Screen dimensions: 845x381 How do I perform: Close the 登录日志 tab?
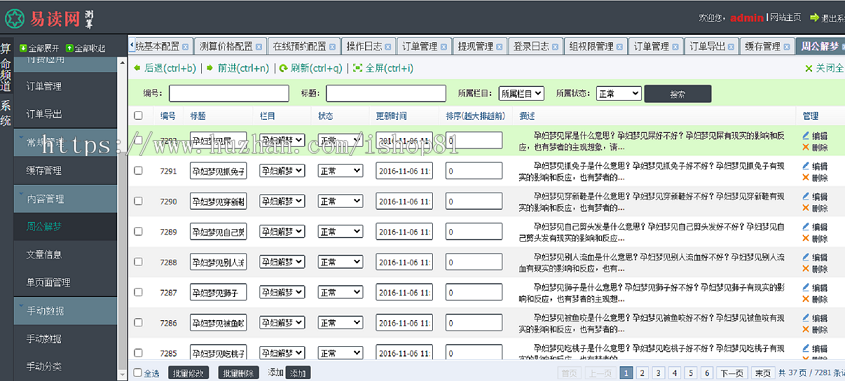[x=556, y=47]
